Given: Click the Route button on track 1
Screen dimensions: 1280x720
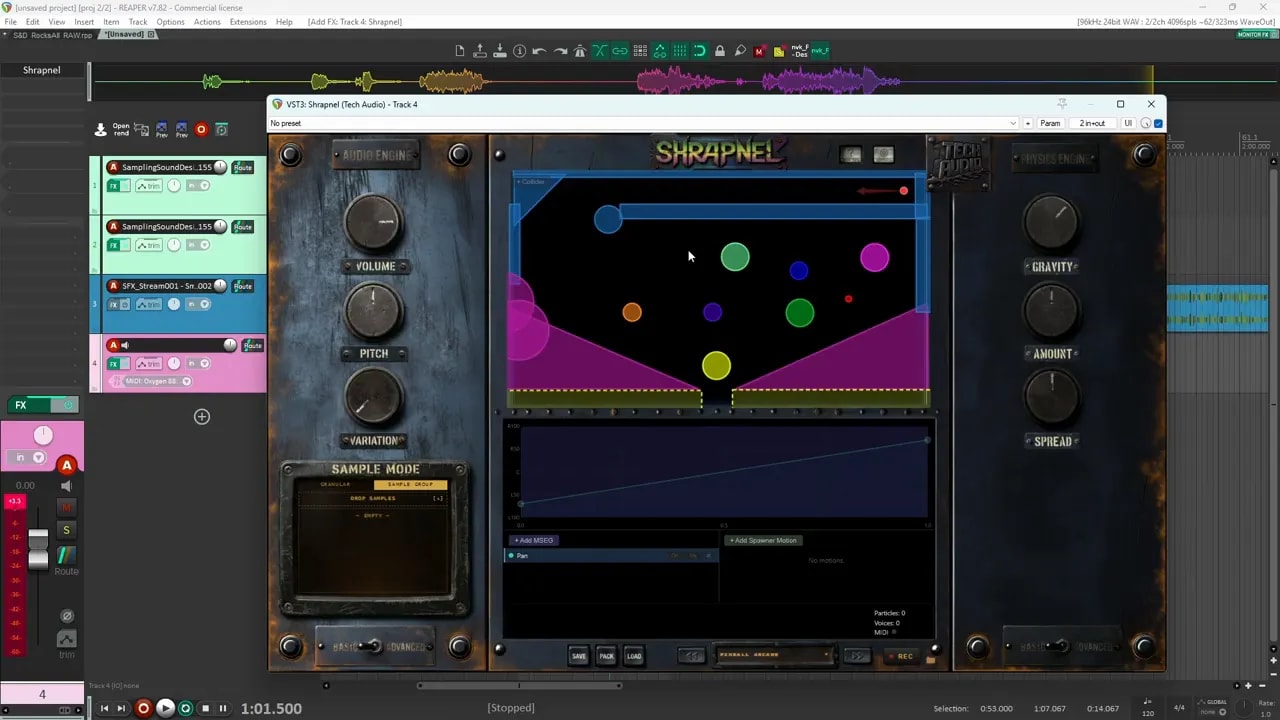Looking at the screenshot, I should point(242,168).
